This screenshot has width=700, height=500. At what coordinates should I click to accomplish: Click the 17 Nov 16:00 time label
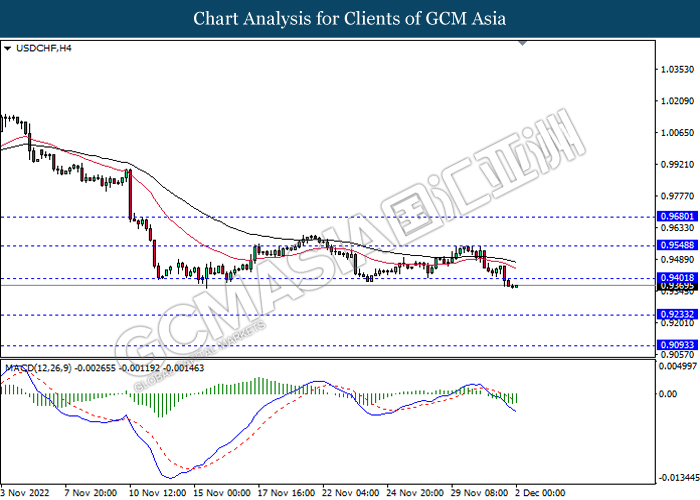pyautogui.click(x=286, y=492)
